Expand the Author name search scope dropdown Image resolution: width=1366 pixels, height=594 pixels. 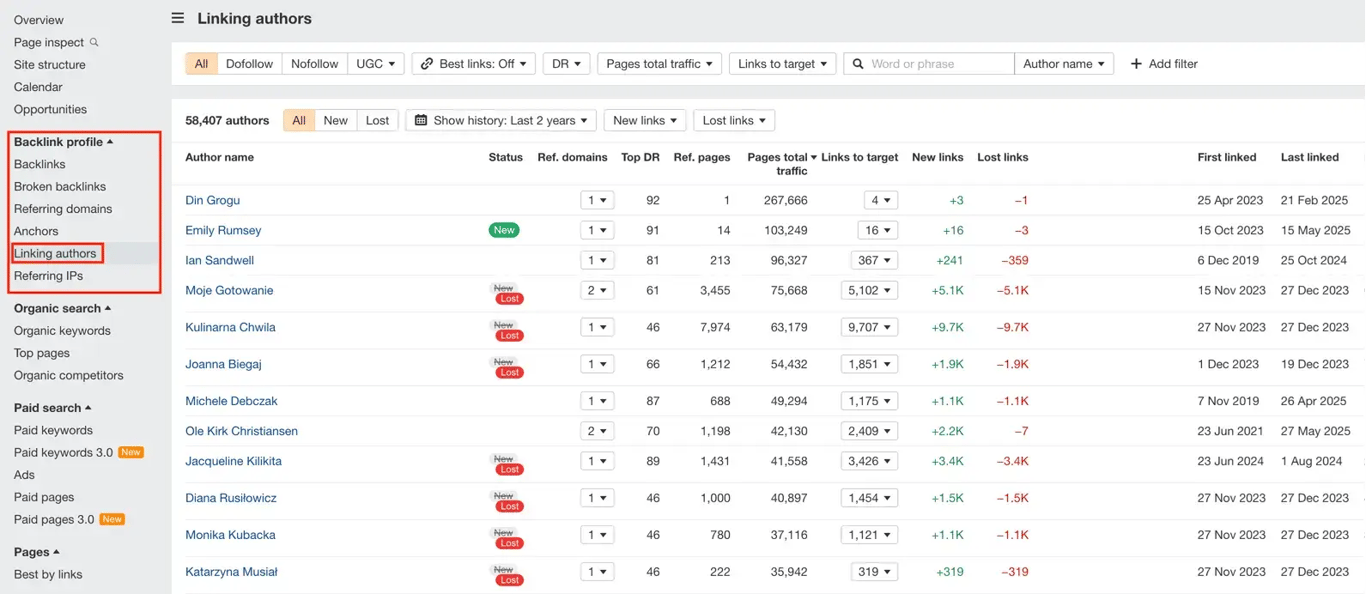coord(1064,64)
